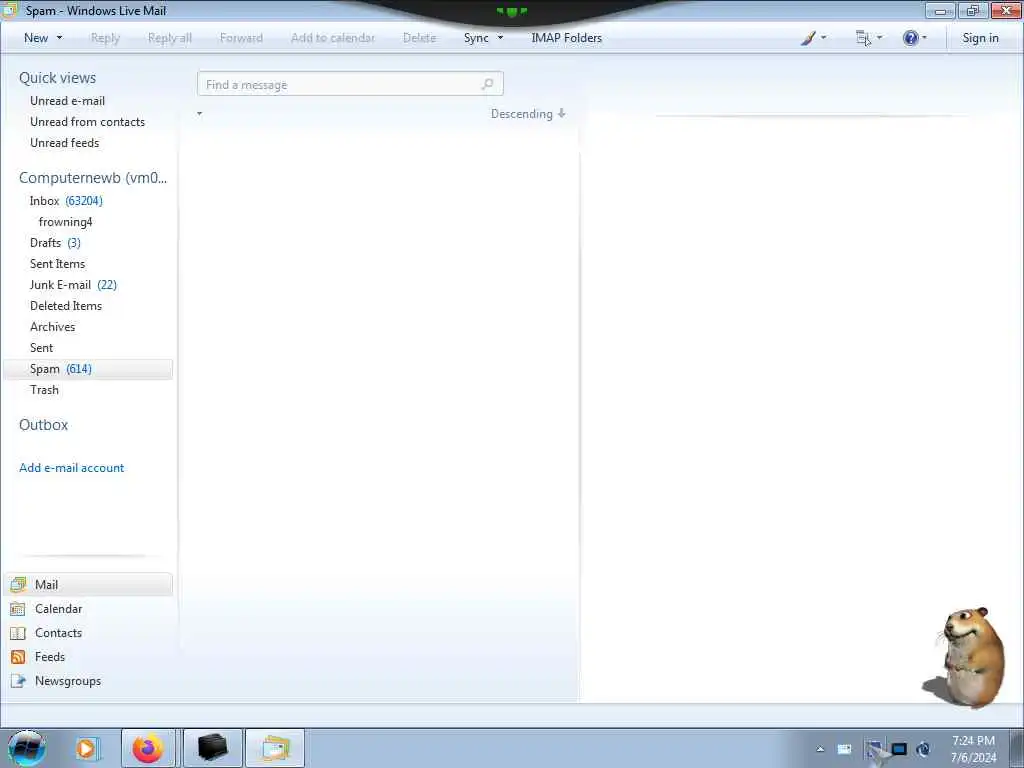Click the Quick views heading
The width and height of the screenshot is (1024, 768).
57,78
